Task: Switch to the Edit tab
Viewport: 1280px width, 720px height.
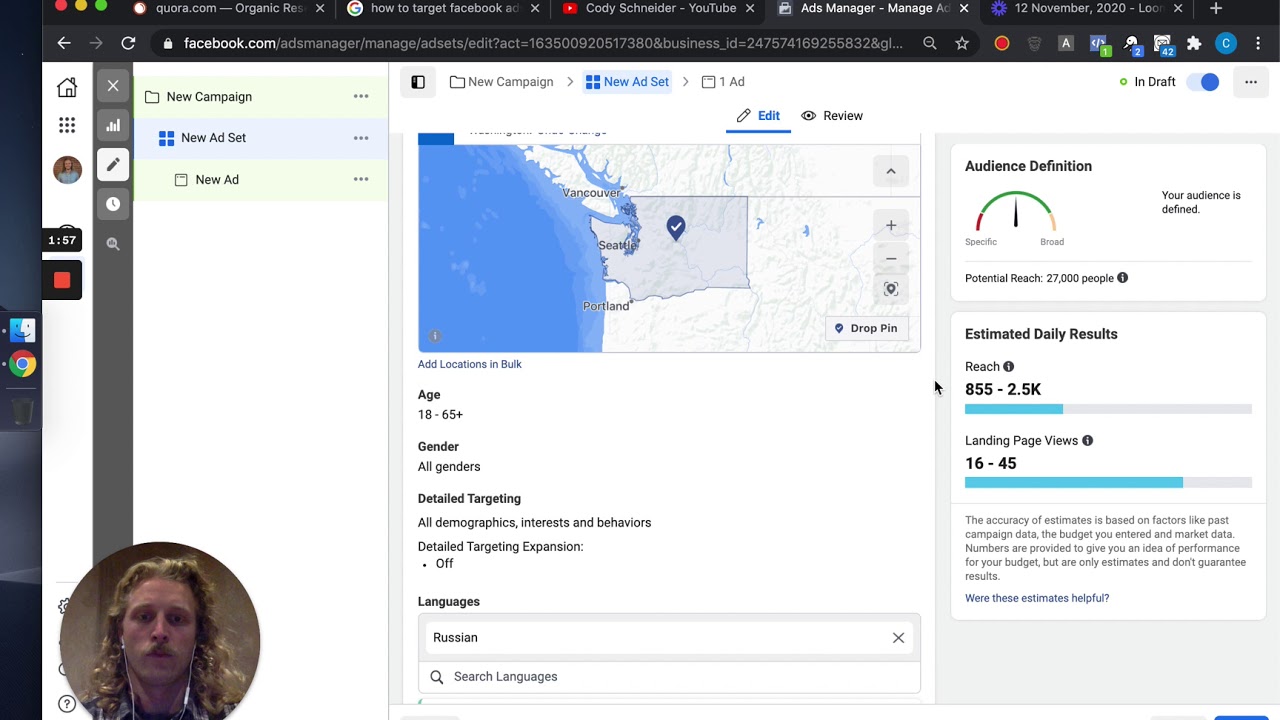Action: [758, 116]
